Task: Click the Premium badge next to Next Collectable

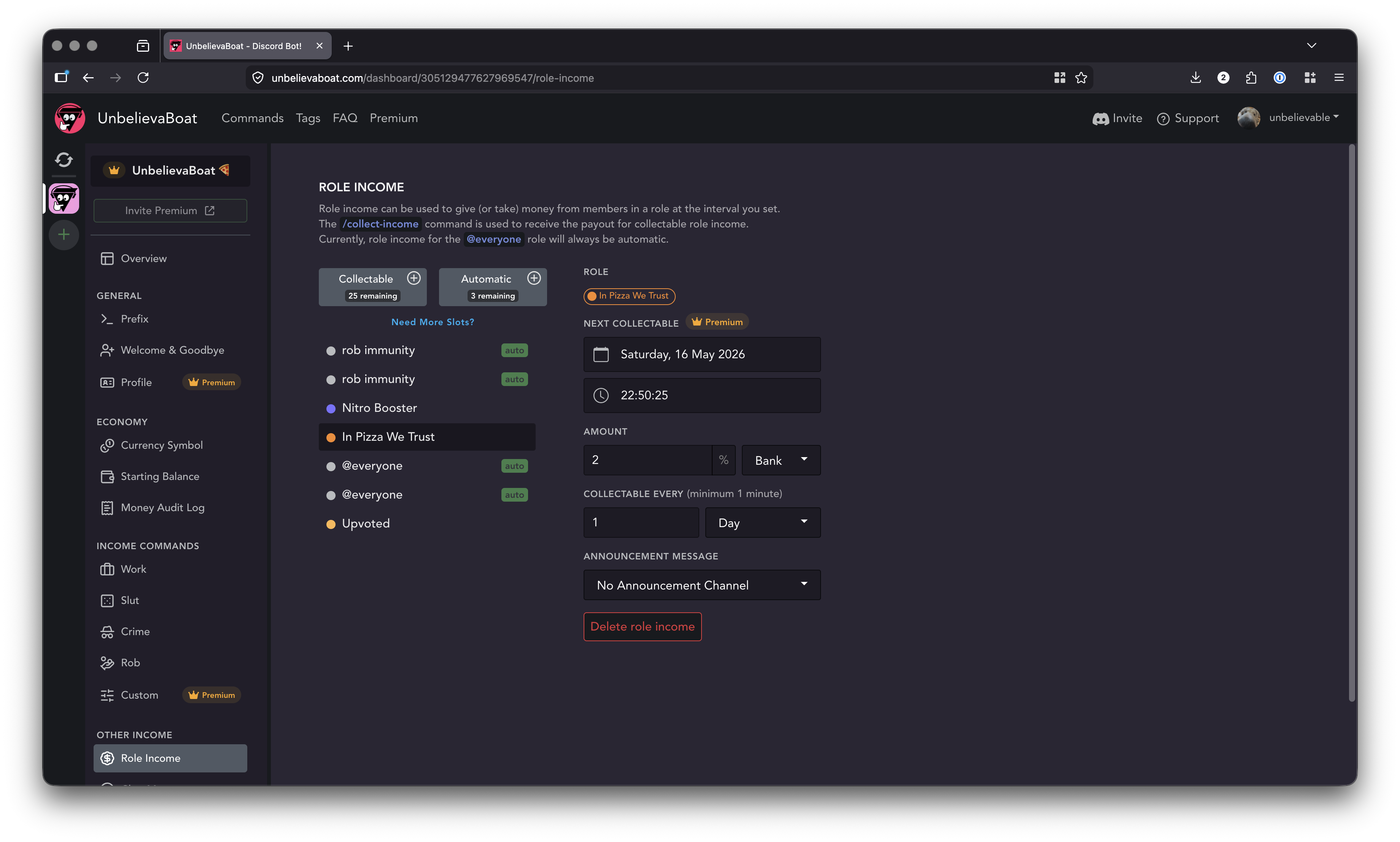Action: [x=717, y=322]
